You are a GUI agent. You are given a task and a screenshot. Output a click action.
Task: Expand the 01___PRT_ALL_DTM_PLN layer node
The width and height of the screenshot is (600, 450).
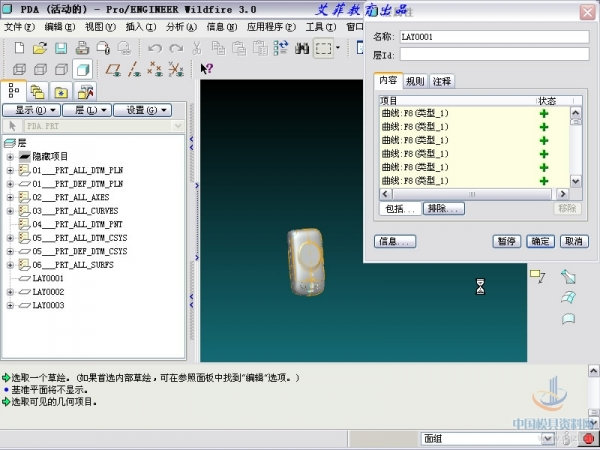pyautogui.click(x=10, y=171)
